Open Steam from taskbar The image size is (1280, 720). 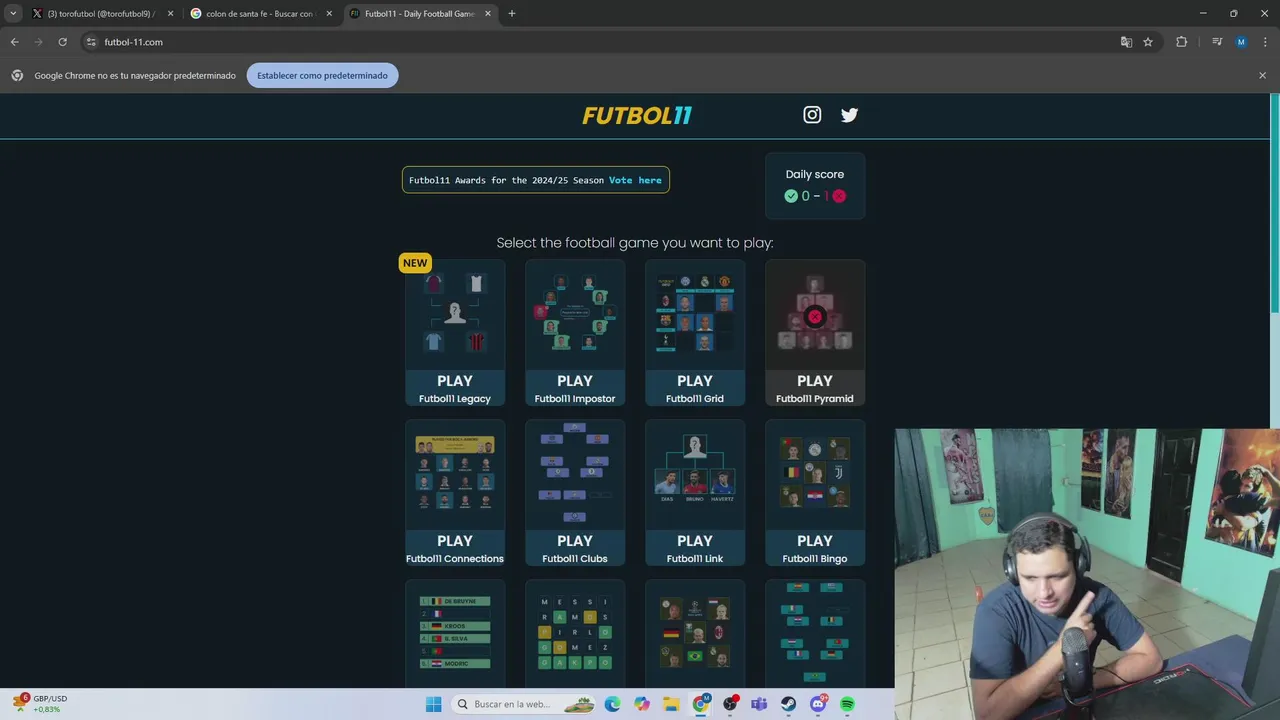789,704
